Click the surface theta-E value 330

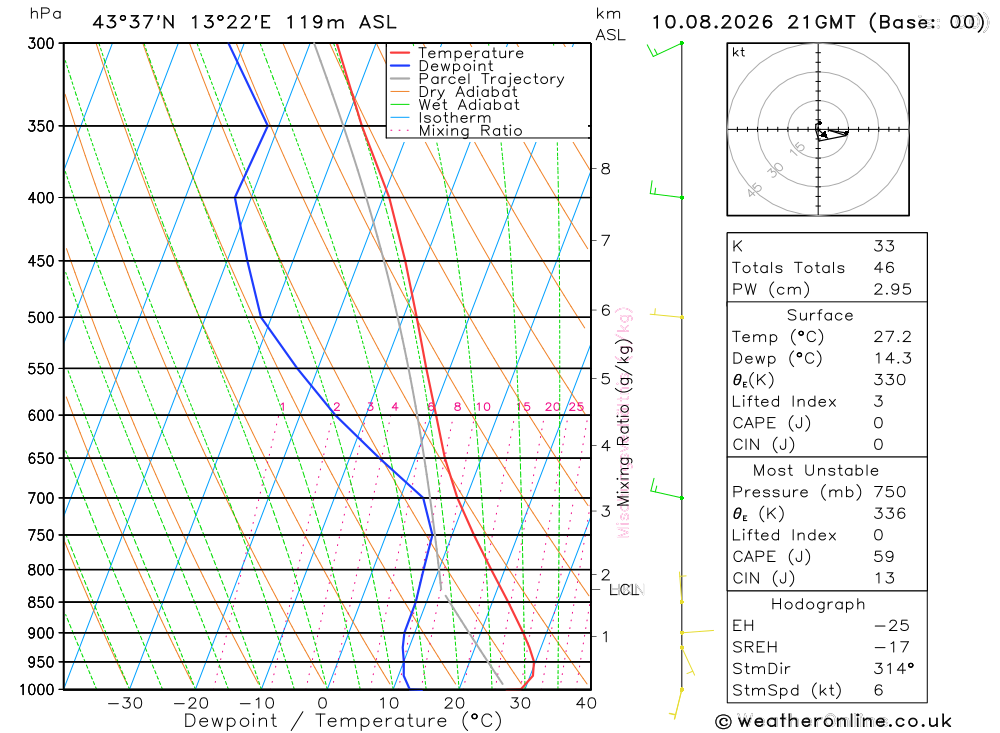(890, 380)
